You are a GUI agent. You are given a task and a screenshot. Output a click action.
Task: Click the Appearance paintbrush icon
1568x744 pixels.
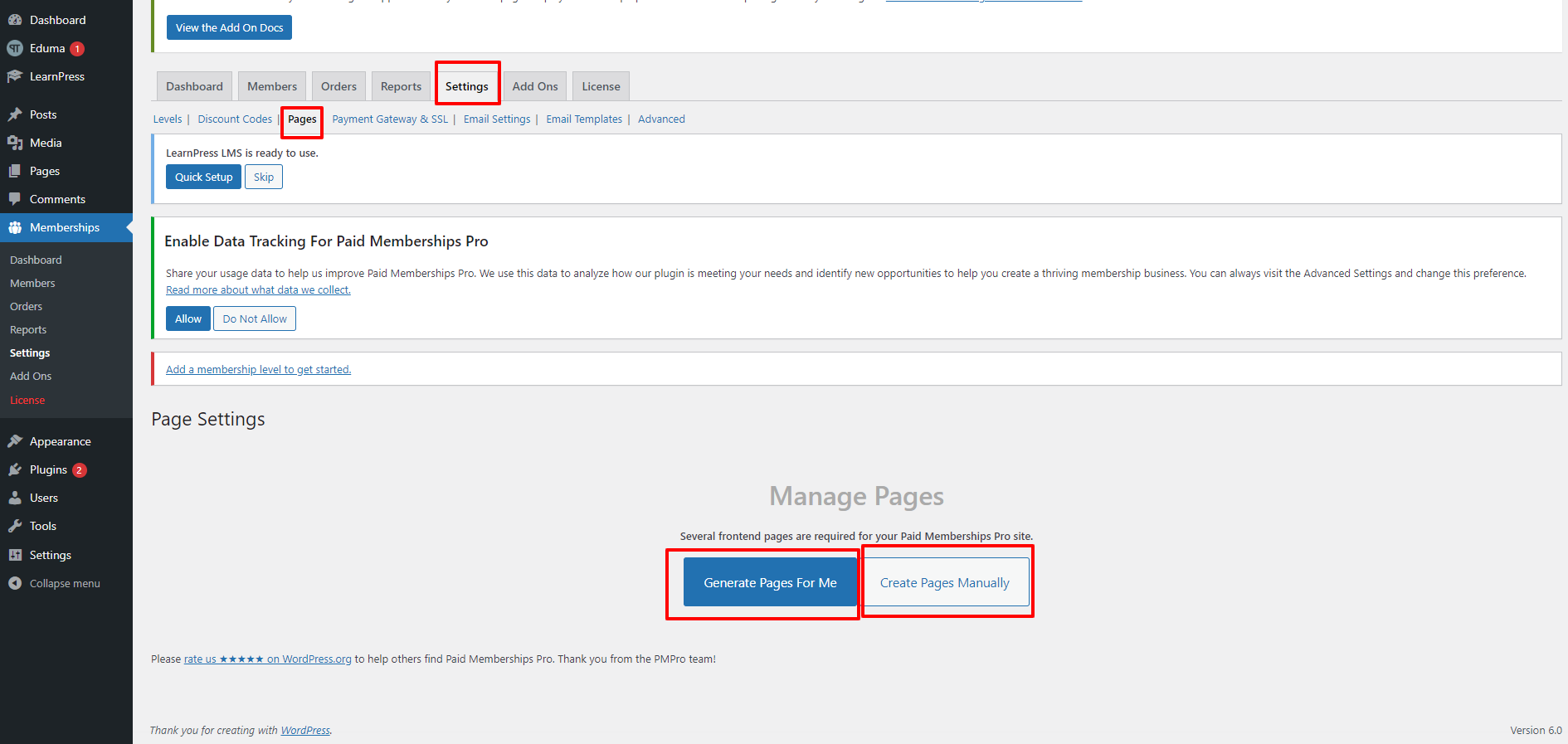coord(15,441)
